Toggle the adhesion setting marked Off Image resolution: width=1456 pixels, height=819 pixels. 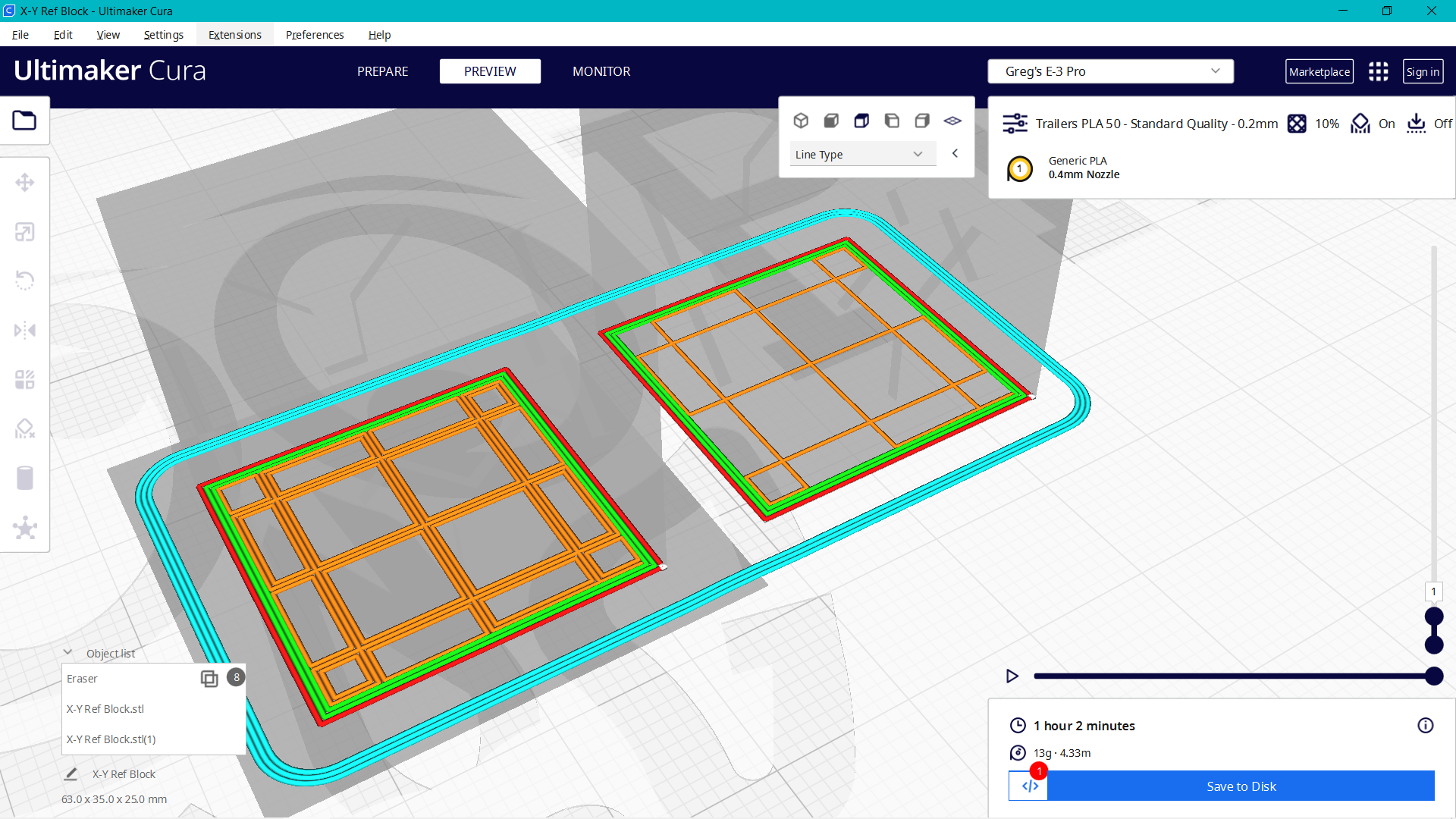coord(1429,123)
